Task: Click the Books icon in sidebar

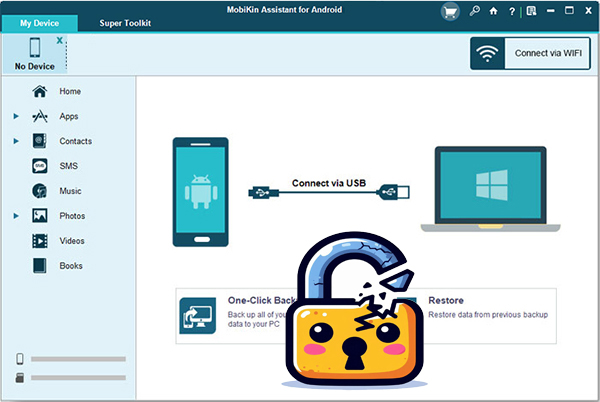Action: 40,266
